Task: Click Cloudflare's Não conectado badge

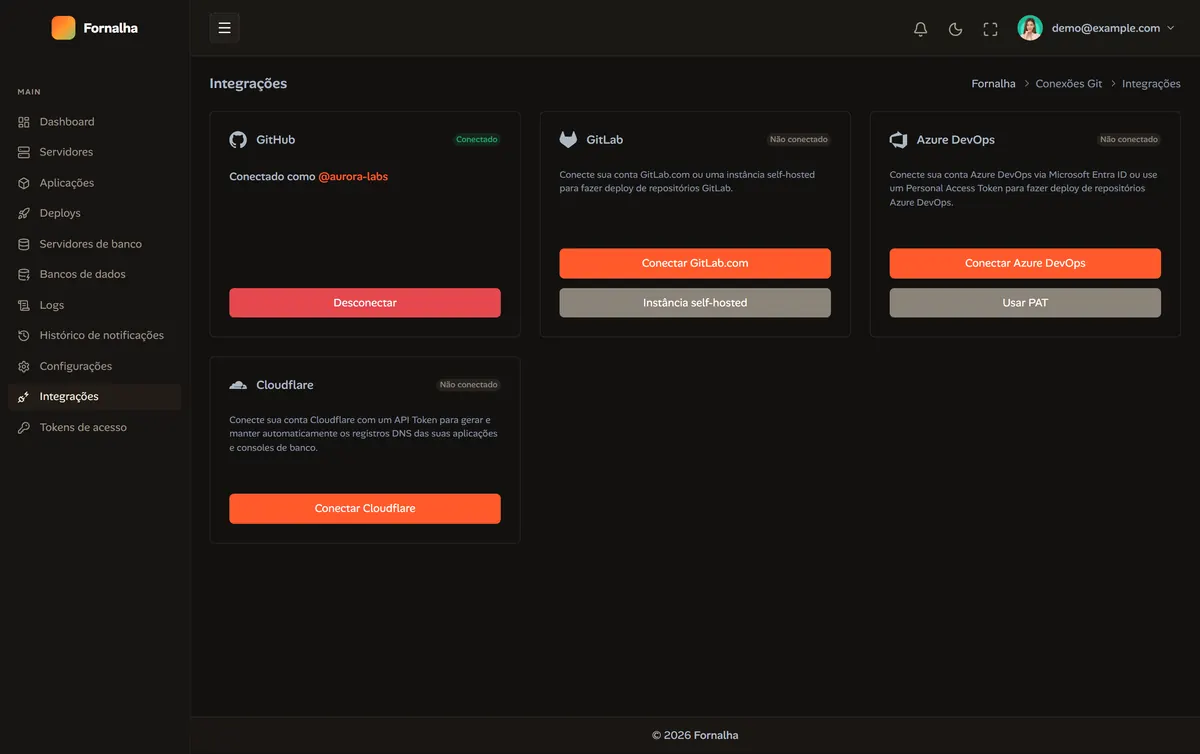Action: pyautogui.click(x=469, y=385)
